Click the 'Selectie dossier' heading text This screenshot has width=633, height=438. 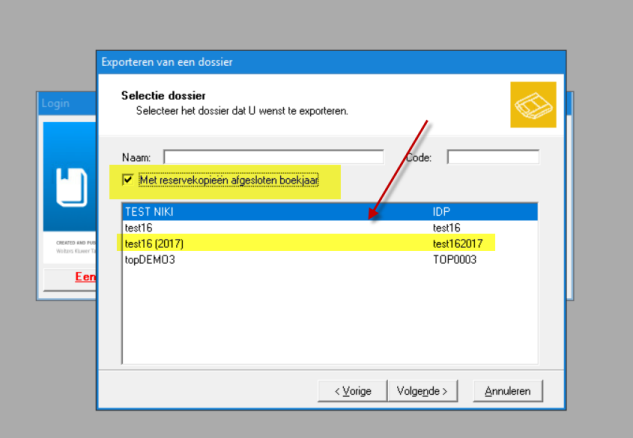click(x=163, y=95)
